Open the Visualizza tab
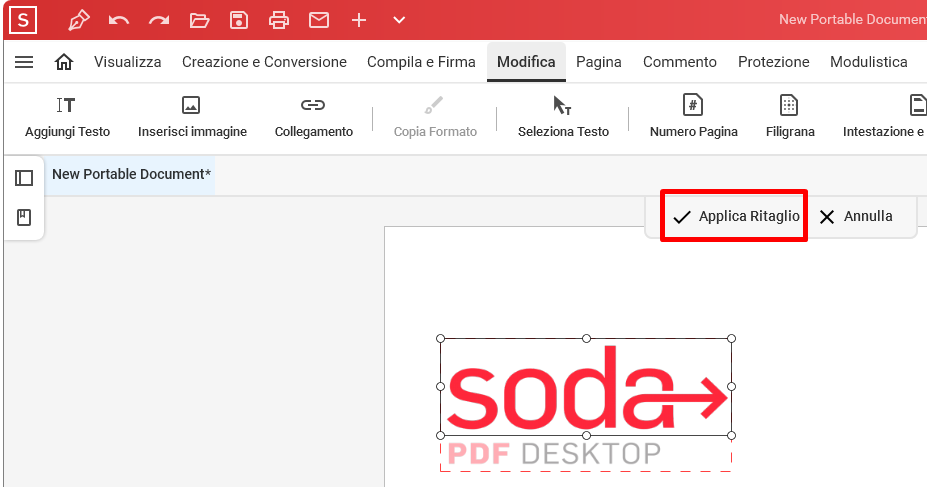The width and height of the screenshot is (927, 487). (128, 62)
